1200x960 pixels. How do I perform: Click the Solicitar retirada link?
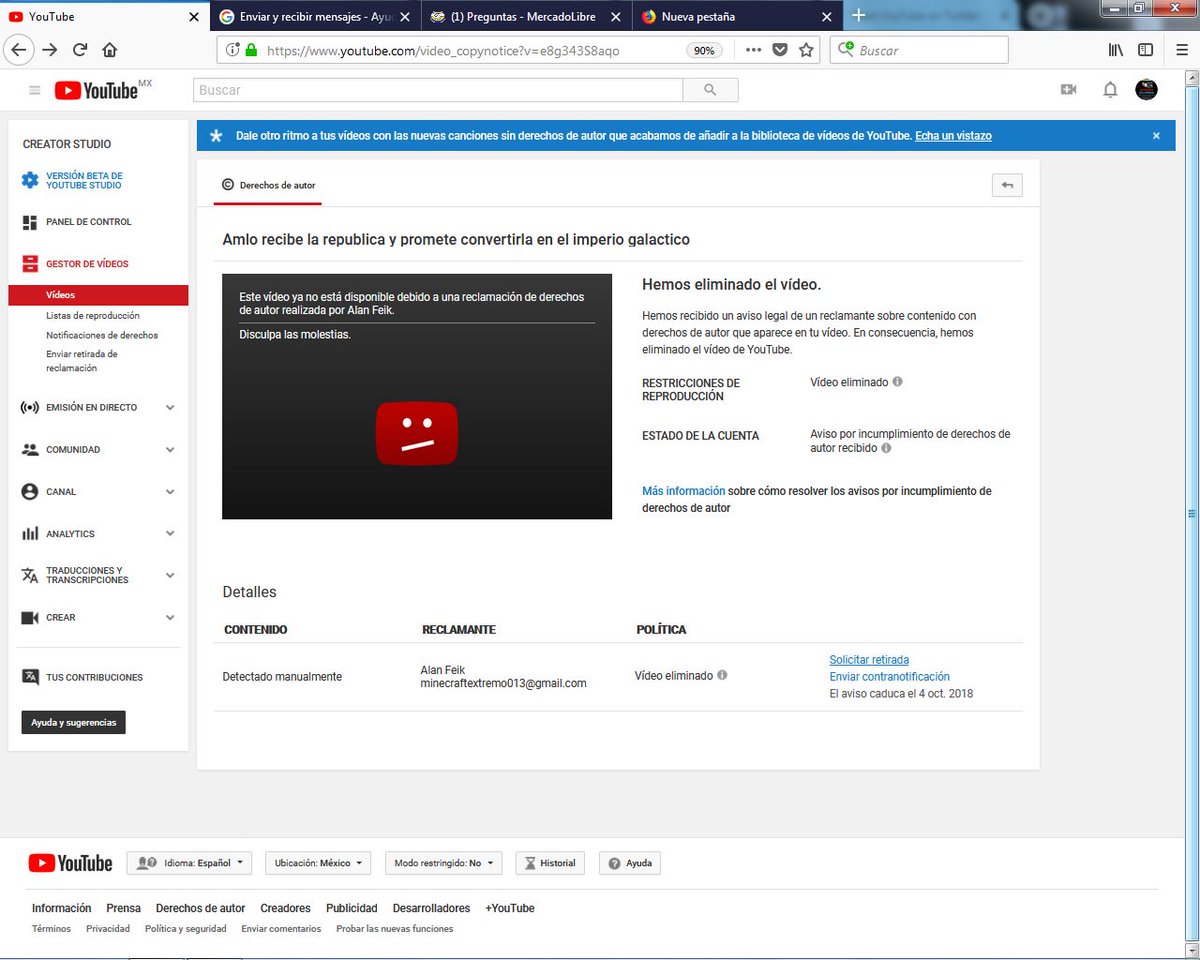[869, 660]
